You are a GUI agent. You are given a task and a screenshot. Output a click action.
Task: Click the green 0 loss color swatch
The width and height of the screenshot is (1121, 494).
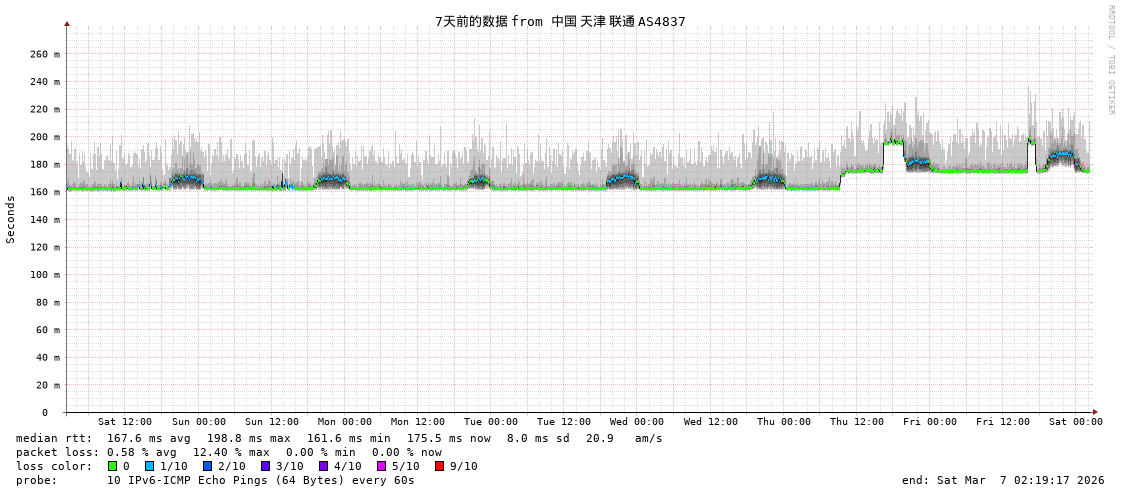click(112, 466)
